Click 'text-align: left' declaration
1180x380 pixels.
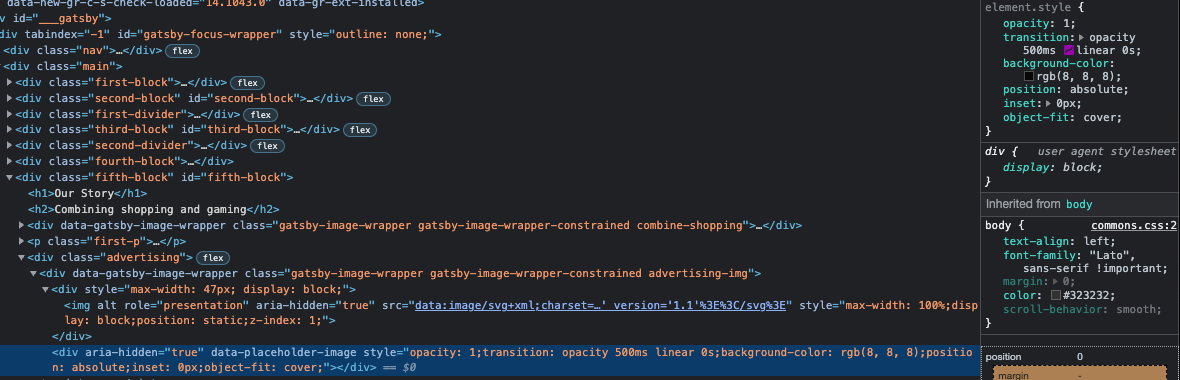pyautogui.click(x=1059, y=241)
